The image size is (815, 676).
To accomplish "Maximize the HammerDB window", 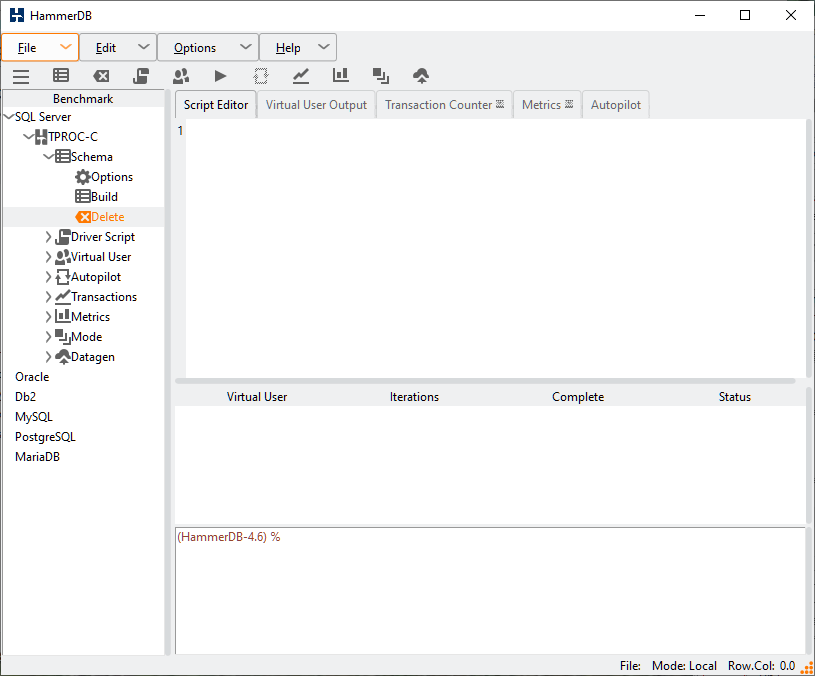I will click(744, 15).
